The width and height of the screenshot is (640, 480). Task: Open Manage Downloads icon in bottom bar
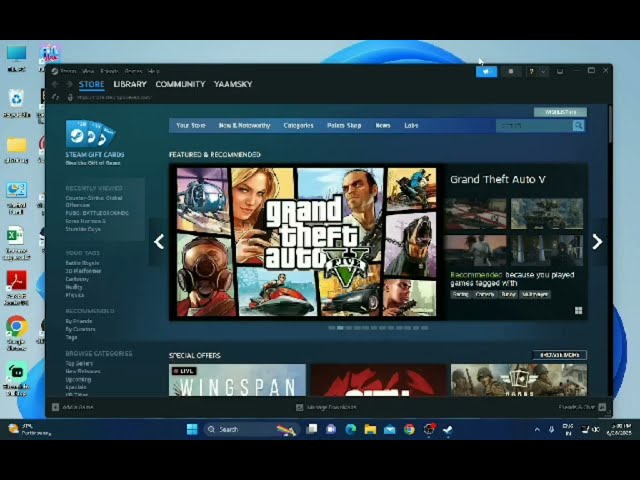(x=299, y=407)
